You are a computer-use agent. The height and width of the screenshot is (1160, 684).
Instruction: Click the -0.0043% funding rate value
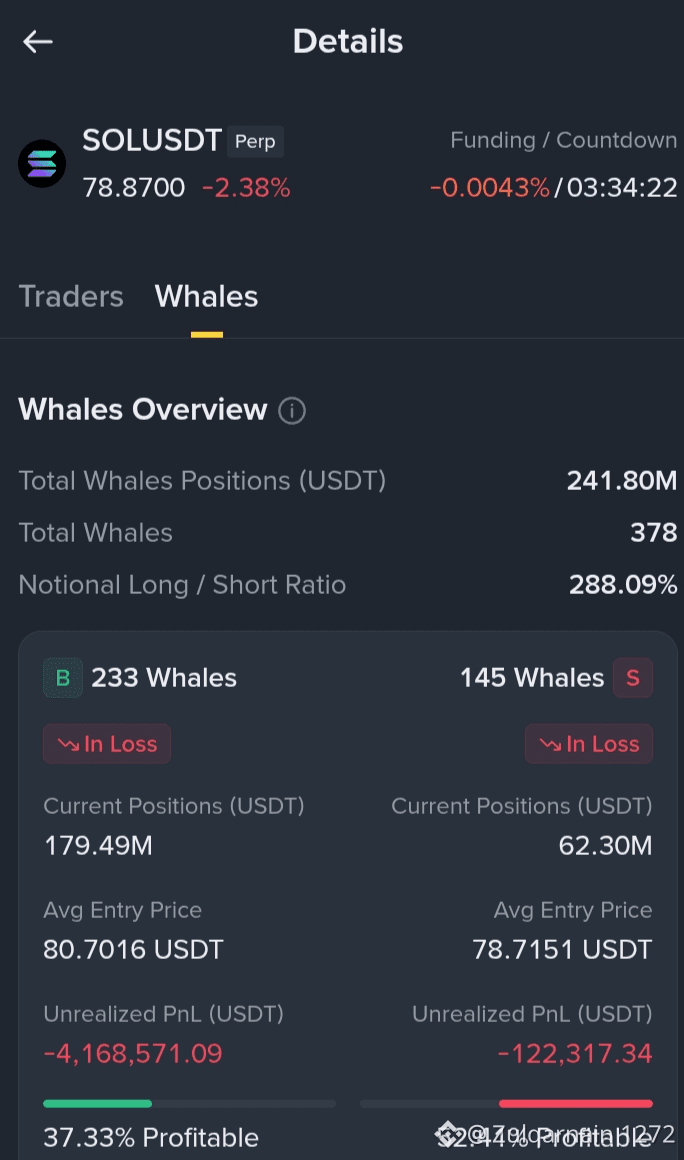click(490, 188)
